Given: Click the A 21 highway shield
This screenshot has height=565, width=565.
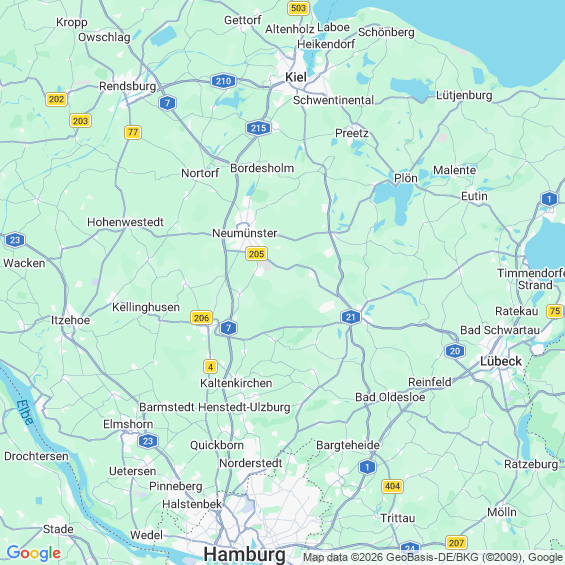Looking at the screenshot, I should click(x=351, y=317).
